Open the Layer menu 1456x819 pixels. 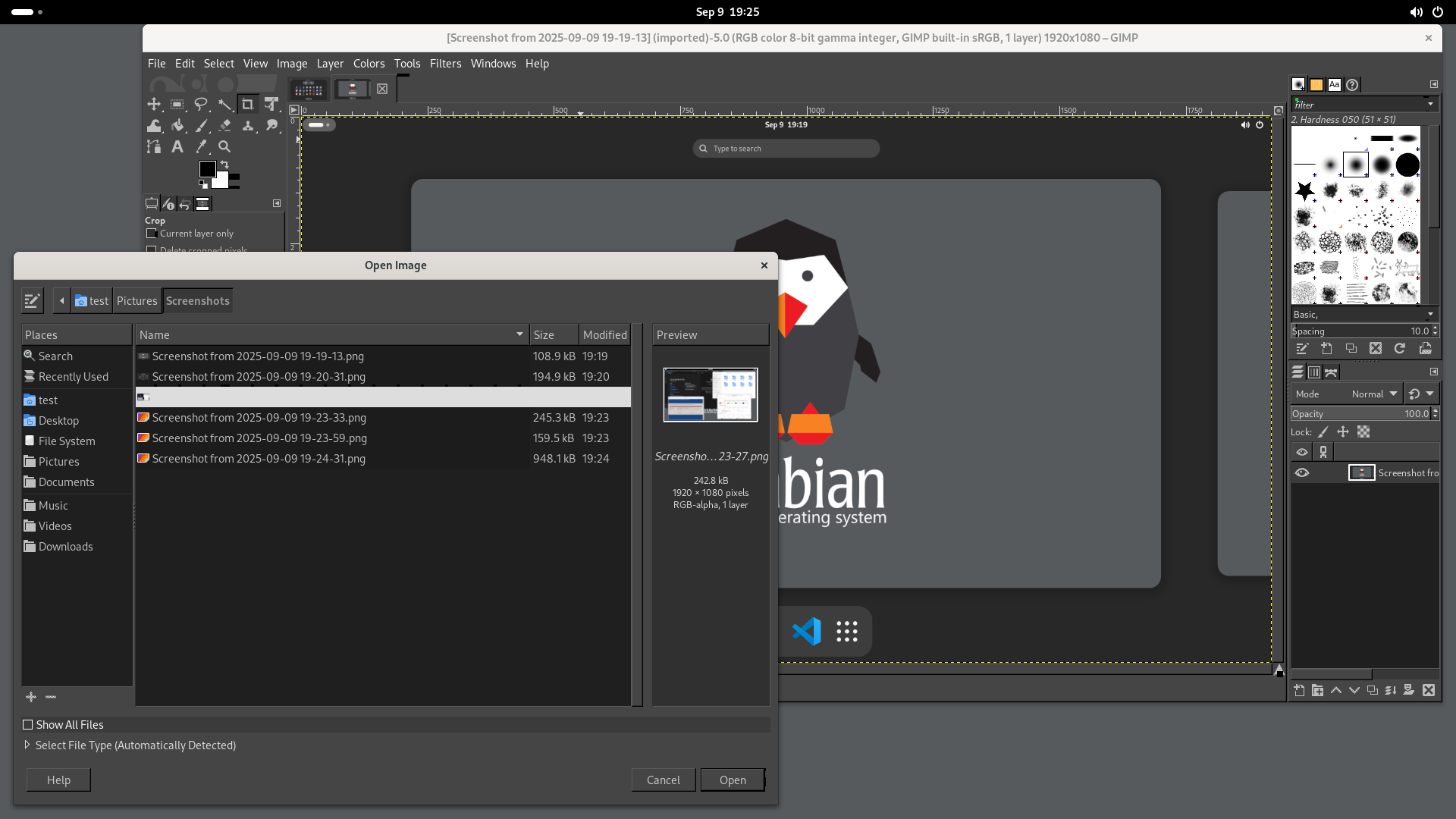pyautogui.click(x=330, y=64)
